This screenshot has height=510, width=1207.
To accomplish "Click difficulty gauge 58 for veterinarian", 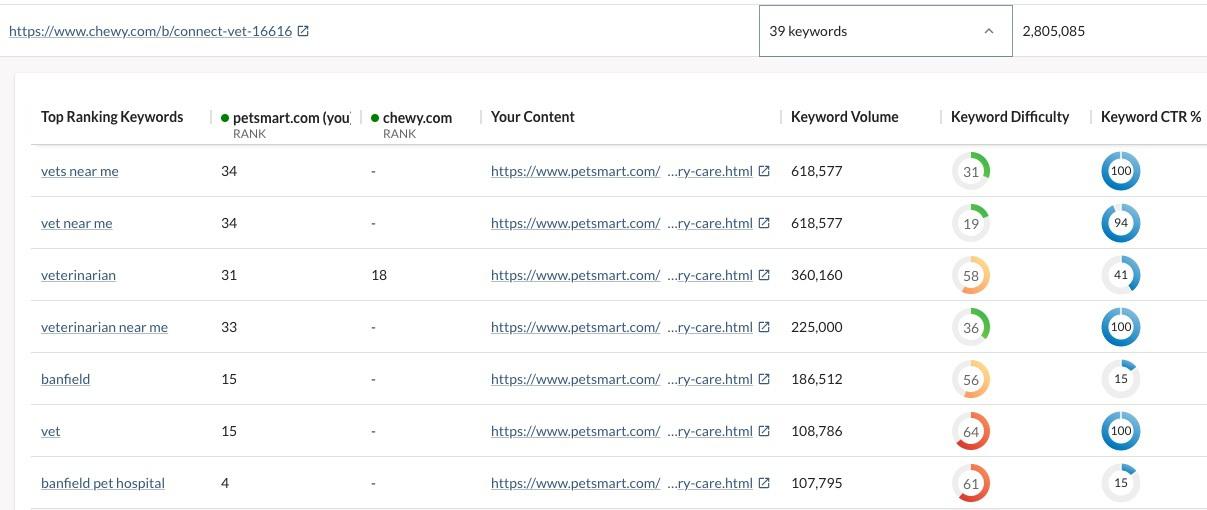I will [970, 275].
